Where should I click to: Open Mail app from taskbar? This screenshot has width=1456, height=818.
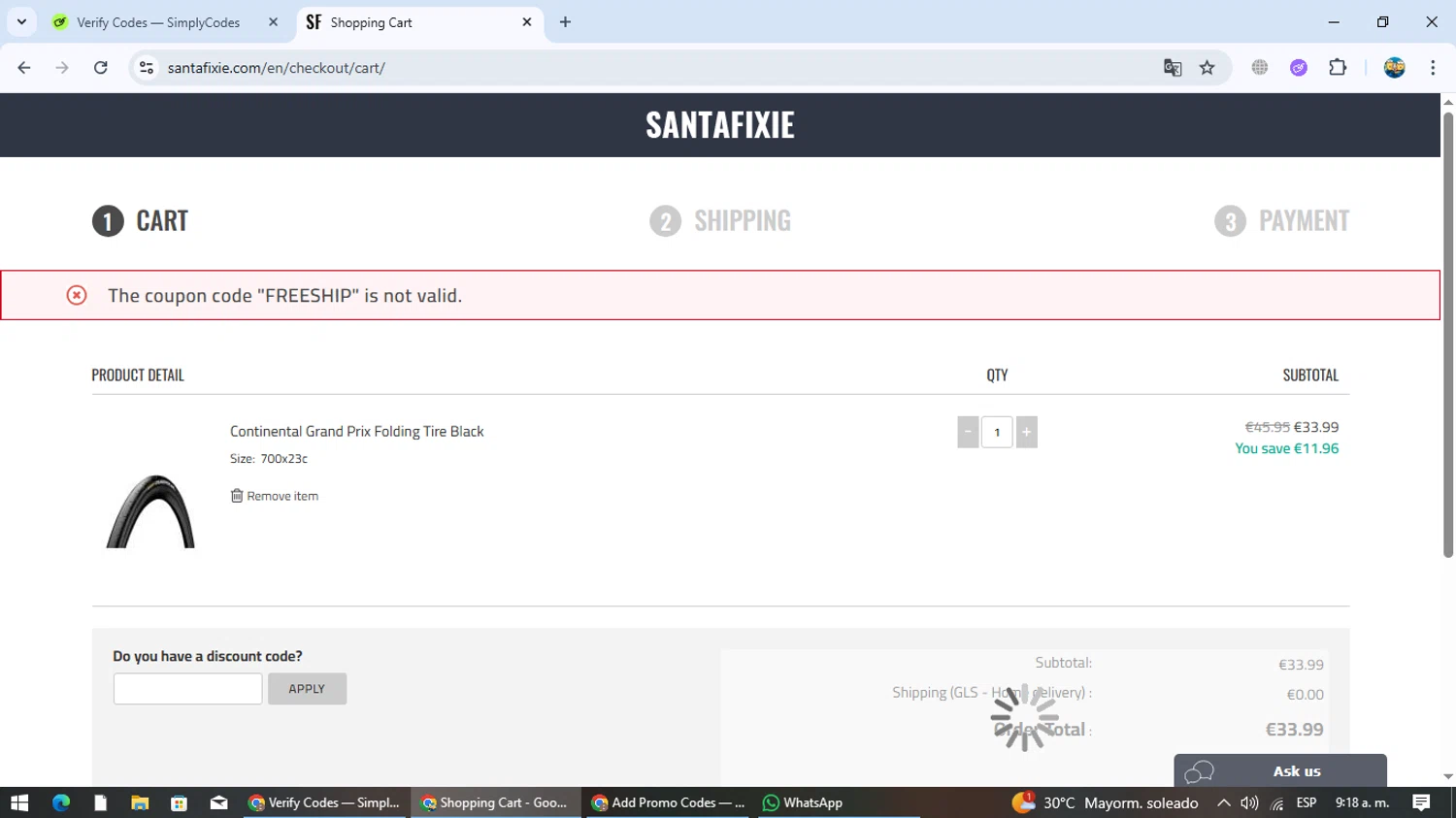point(218,802)
